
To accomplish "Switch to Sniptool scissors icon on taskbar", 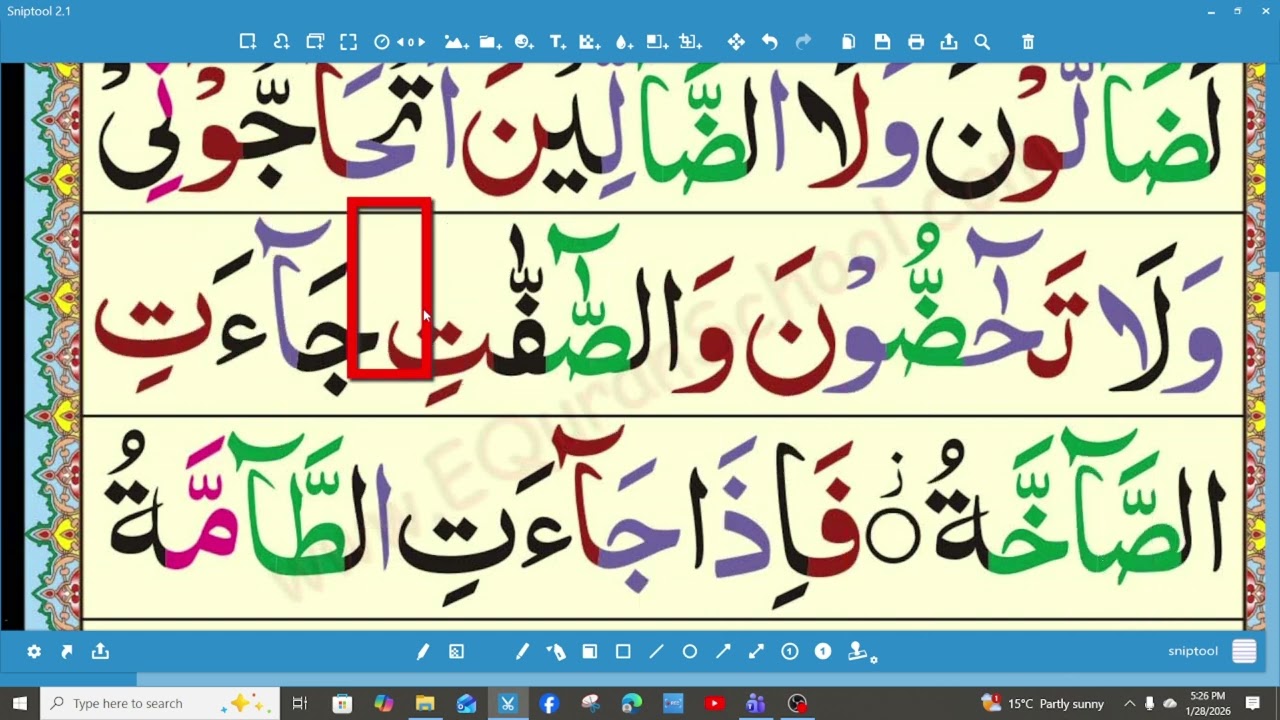I will 508,703.
